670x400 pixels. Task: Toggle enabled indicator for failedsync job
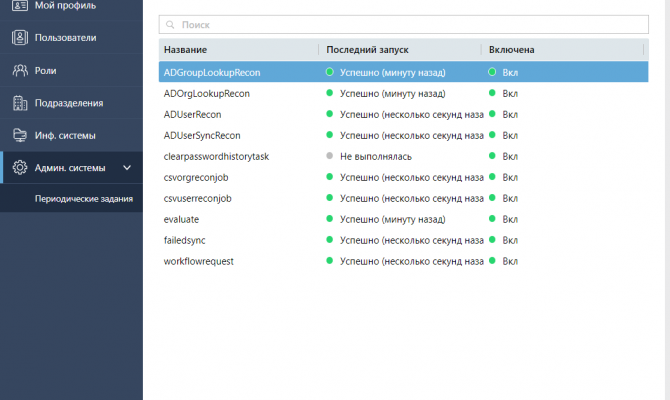[492, 240]
